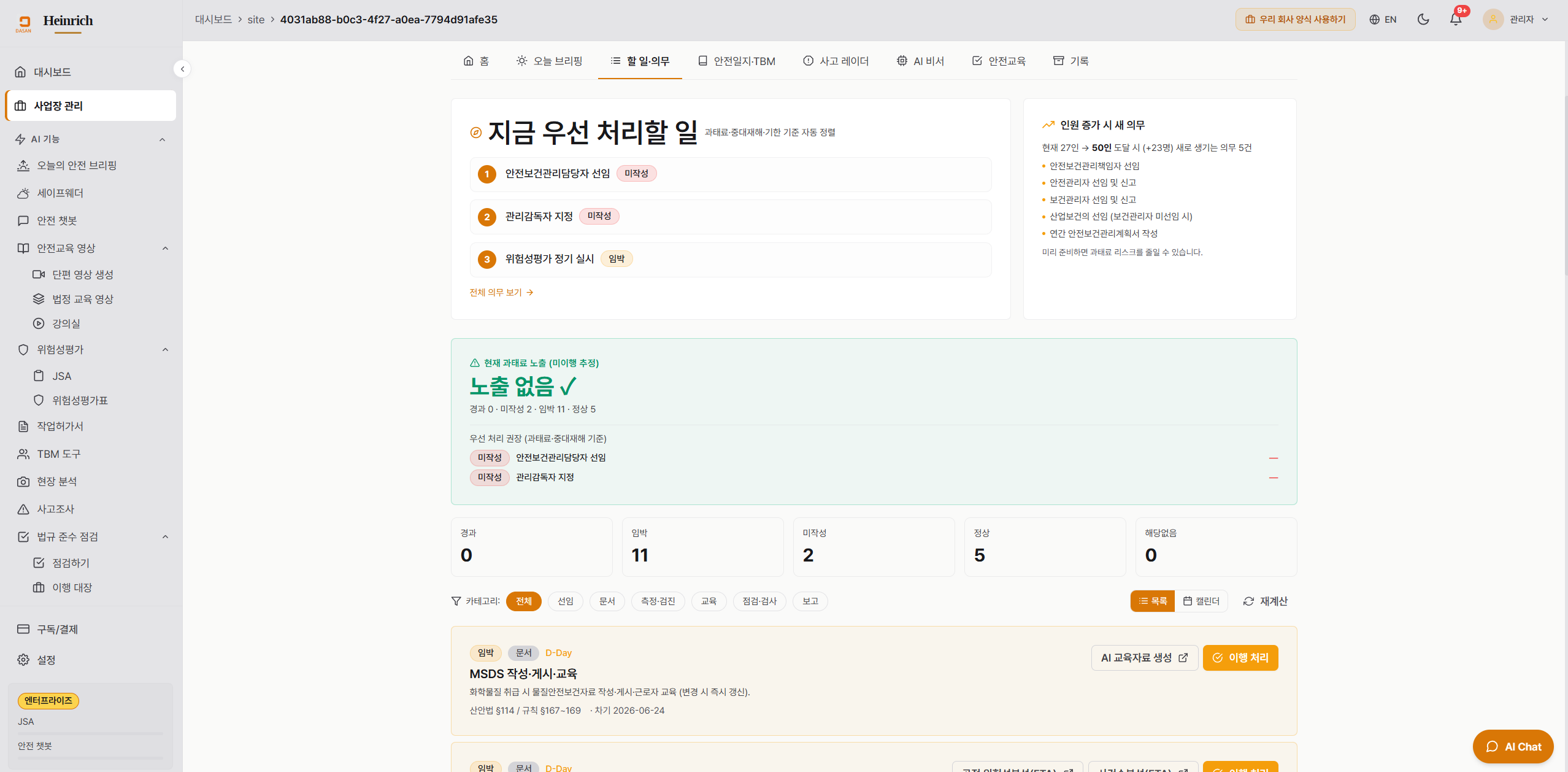Switch to the 안전교육 tab
This screenshot has height=772, width=1568.
(x=999, y=61)
